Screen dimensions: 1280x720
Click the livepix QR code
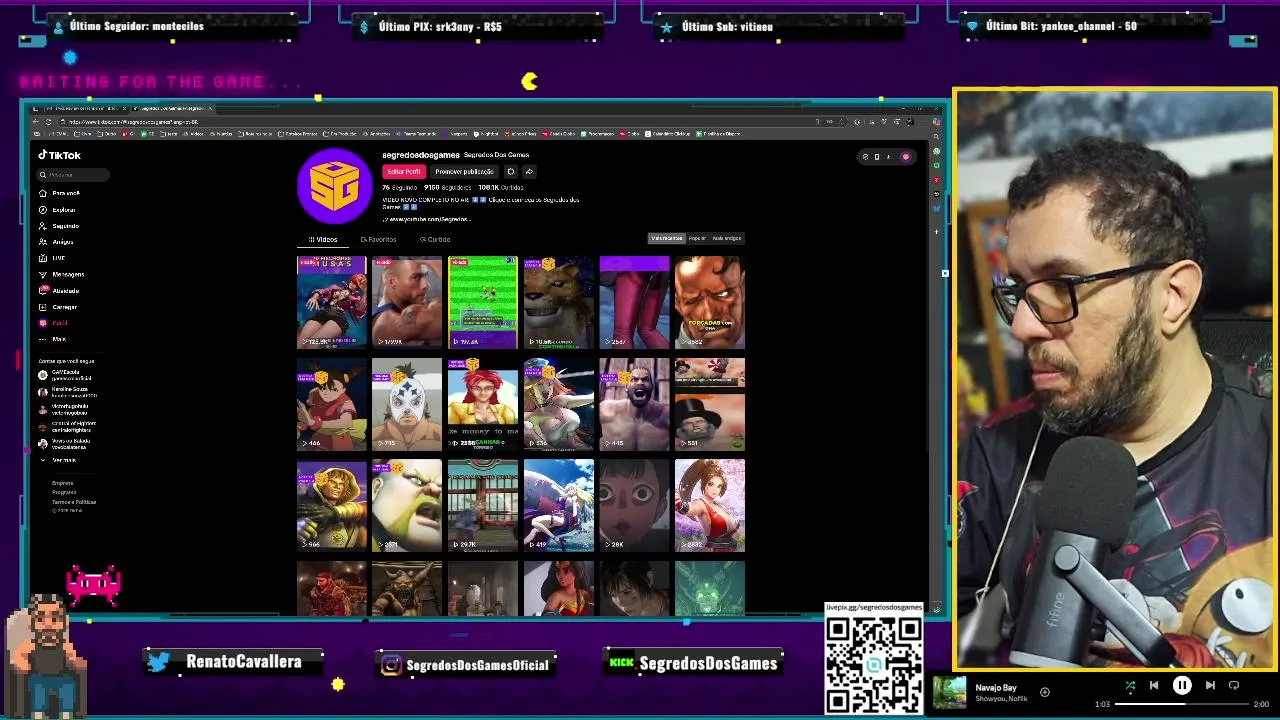point(874,666)
